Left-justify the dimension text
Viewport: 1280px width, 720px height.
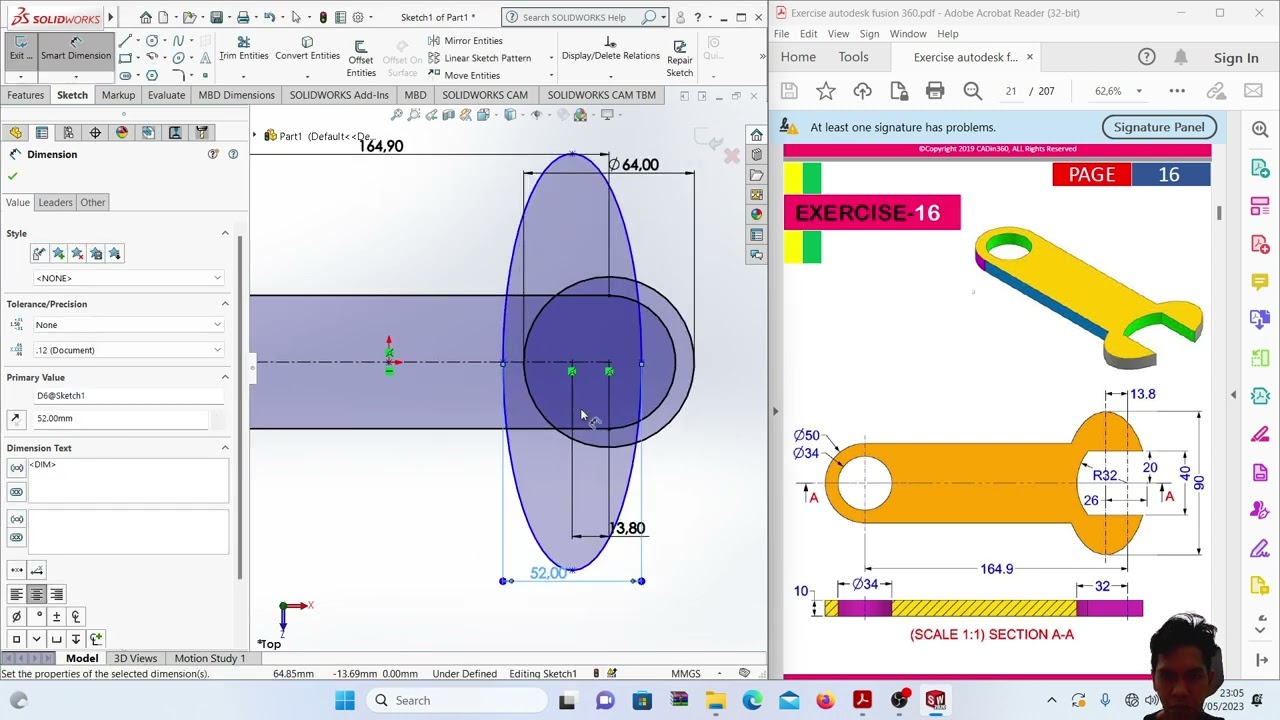[16, 594]
